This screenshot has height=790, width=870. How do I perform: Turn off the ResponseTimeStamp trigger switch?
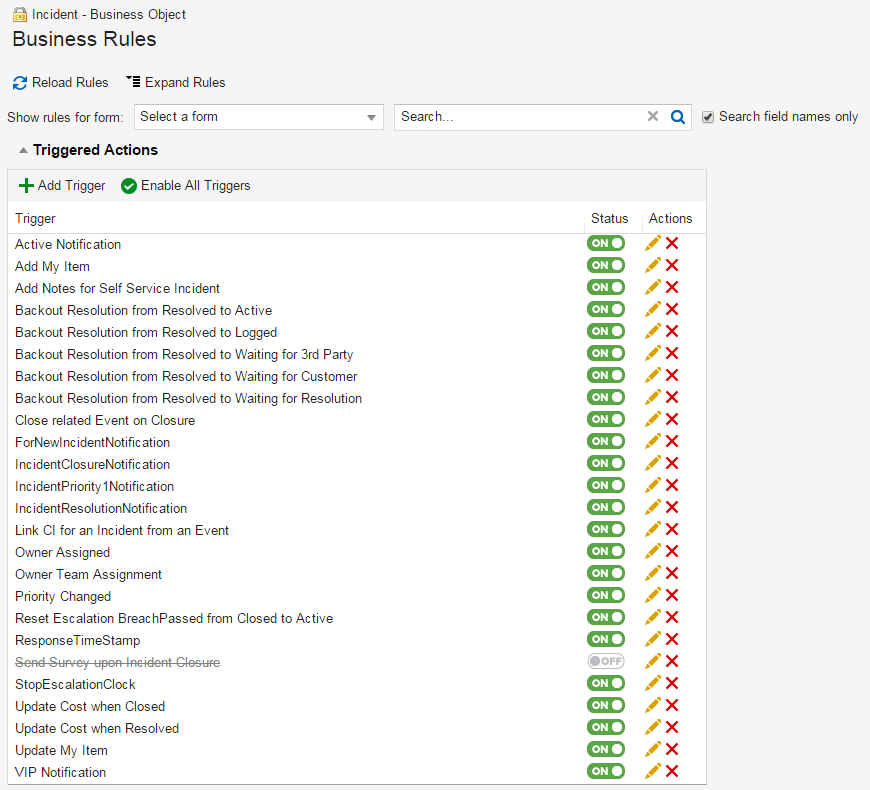pos(606,639)
